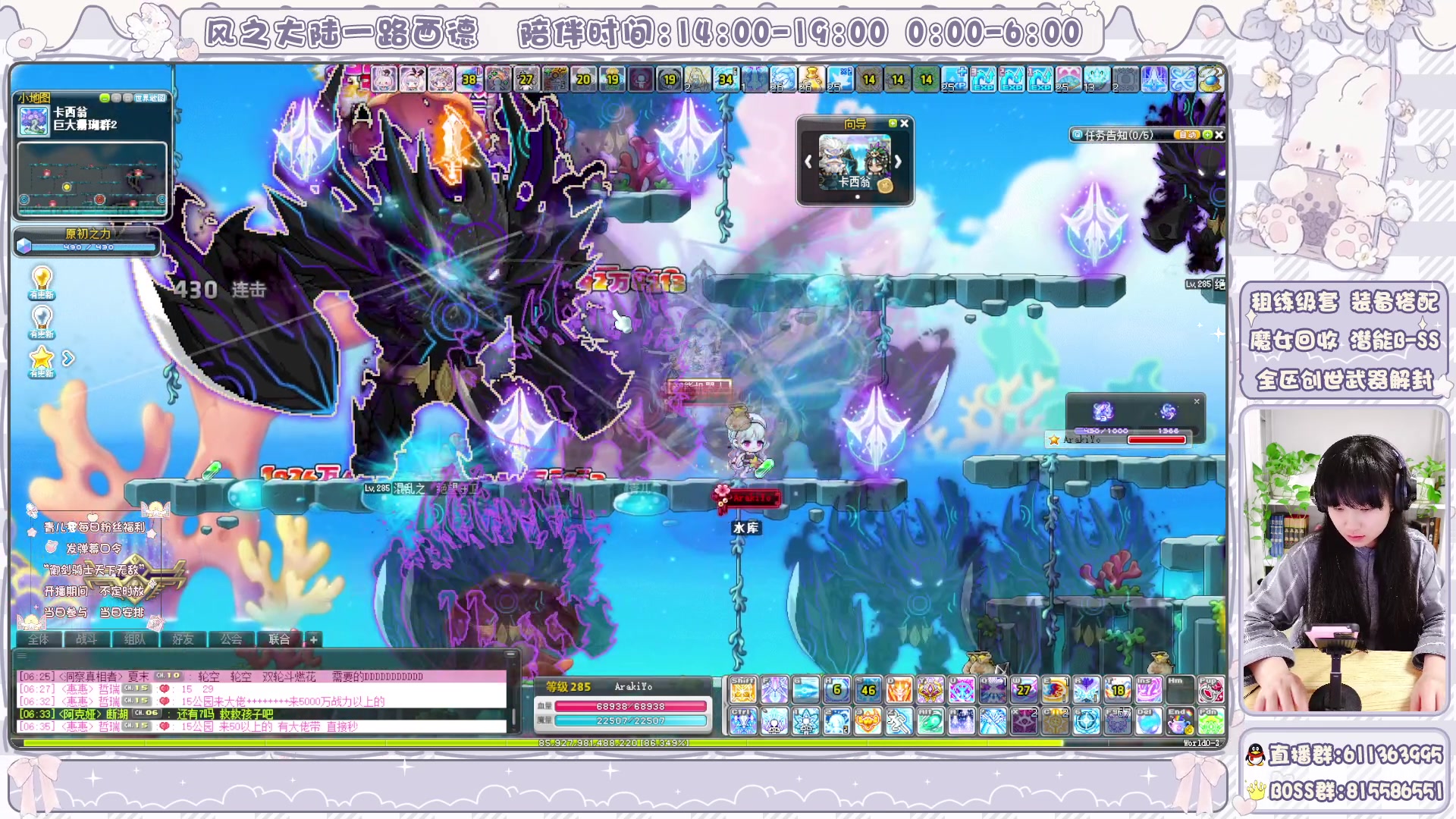1456x819 pixels.
Task: Add a new chat tab with plus
Action: (313, 639)
